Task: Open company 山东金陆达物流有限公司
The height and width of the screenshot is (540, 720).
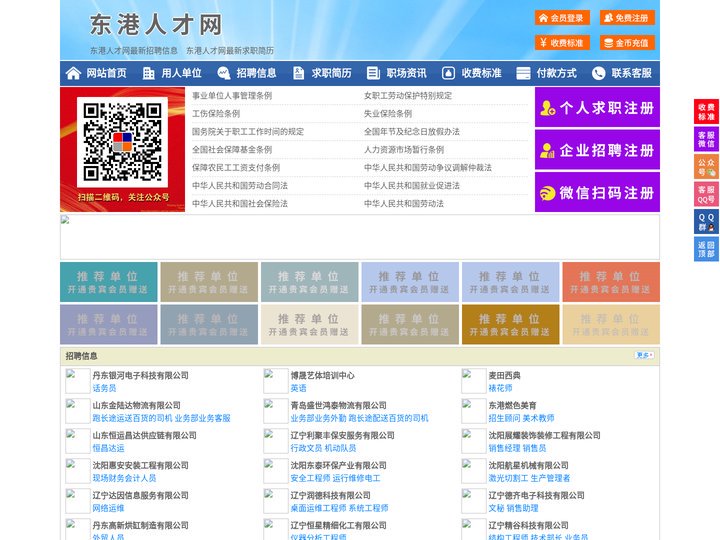Action: [x=136, y=405]
